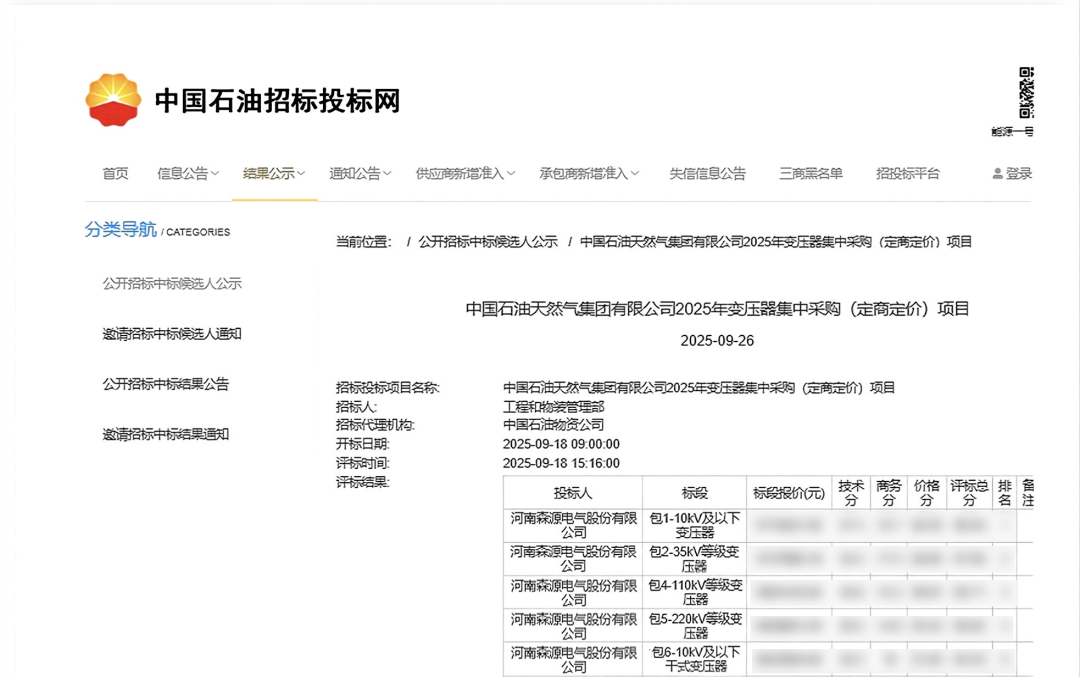Open the 通知公告 menu

pyautogui.click(x=355, y=174)
